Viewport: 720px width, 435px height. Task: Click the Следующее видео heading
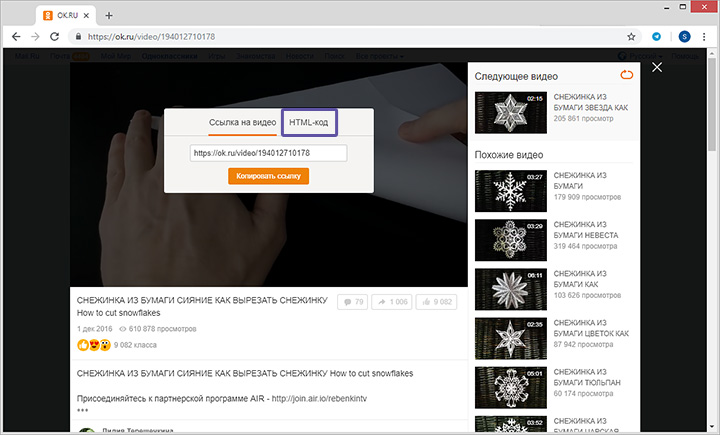[x=516, y=76]
